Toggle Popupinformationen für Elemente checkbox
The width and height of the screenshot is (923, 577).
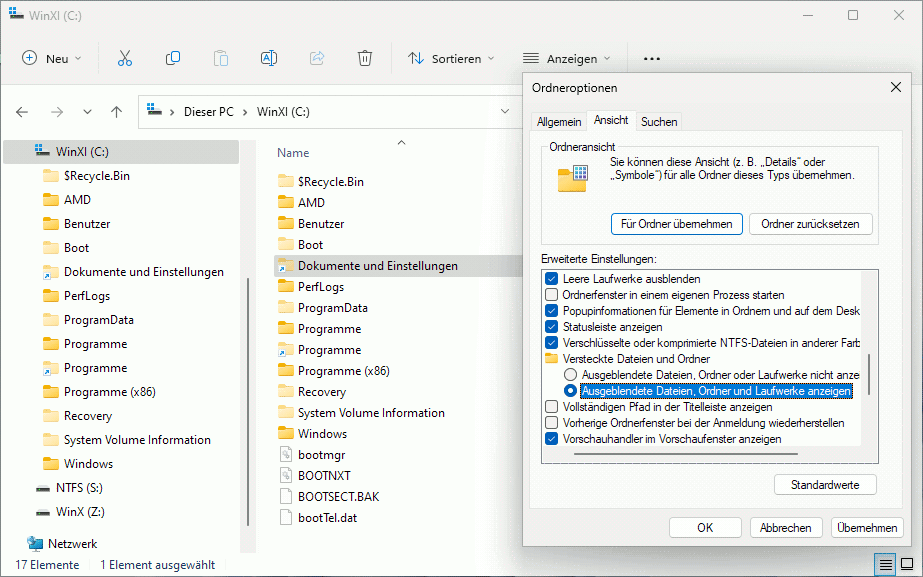click(x=552, y=311)
